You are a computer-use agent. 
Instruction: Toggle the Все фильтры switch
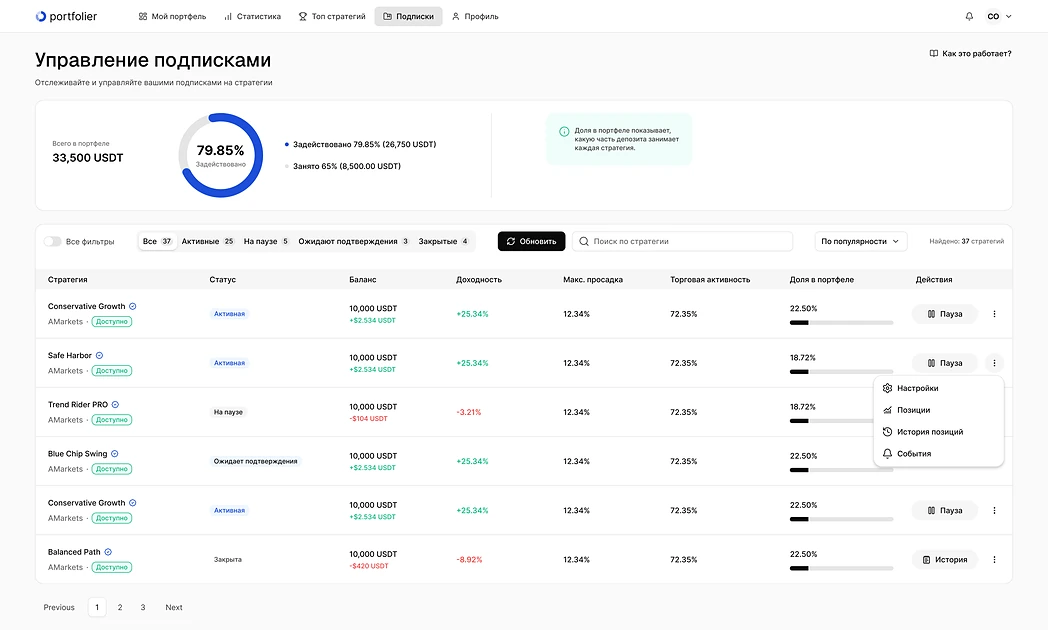point(52,241)
